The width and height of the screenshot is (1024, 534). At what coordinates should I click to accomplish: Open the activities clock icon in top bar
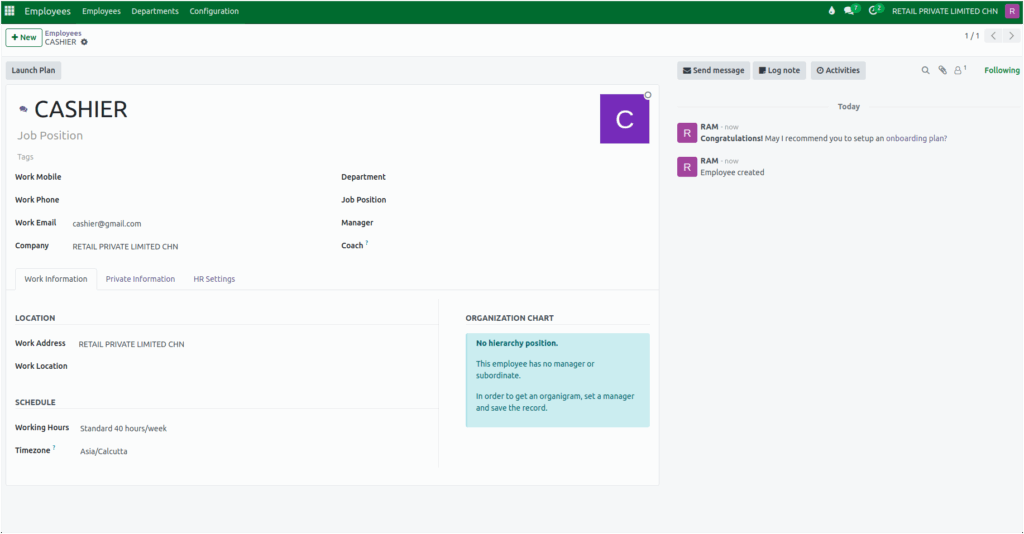(875, 11)
